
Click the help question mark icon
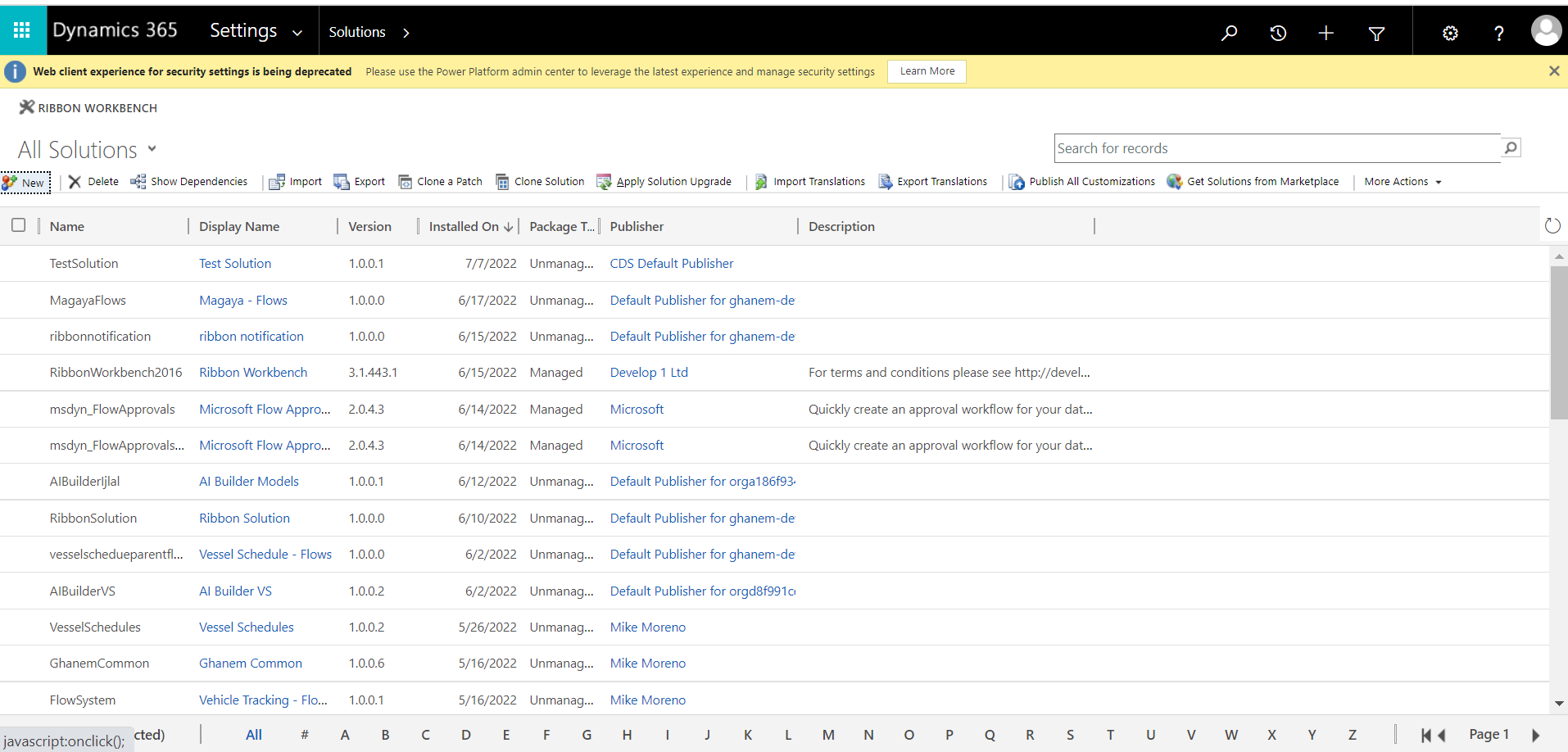(x=1498, y=33)
